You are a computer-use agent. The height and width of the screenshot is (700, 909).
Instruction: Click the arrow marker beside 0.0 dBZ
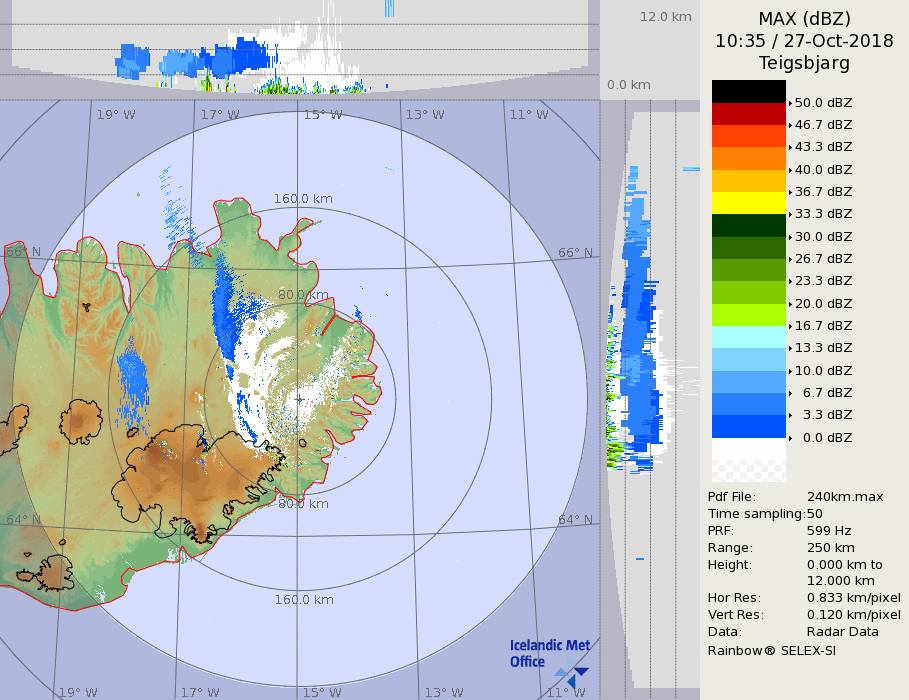(x=790, y=438)
